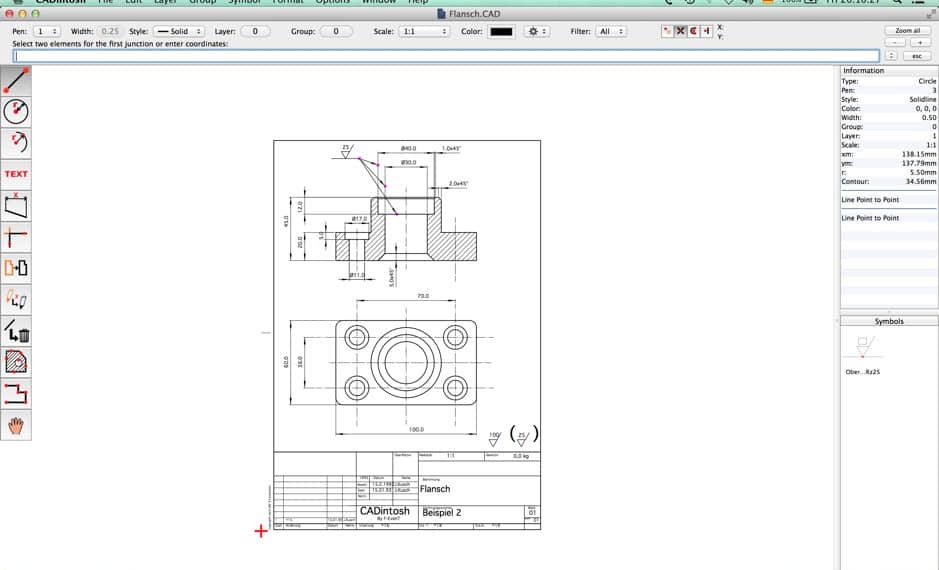Activate the hand pan tool
Image resolution: width=939 pixels, height=570 pixels.
tap(17, 425)
